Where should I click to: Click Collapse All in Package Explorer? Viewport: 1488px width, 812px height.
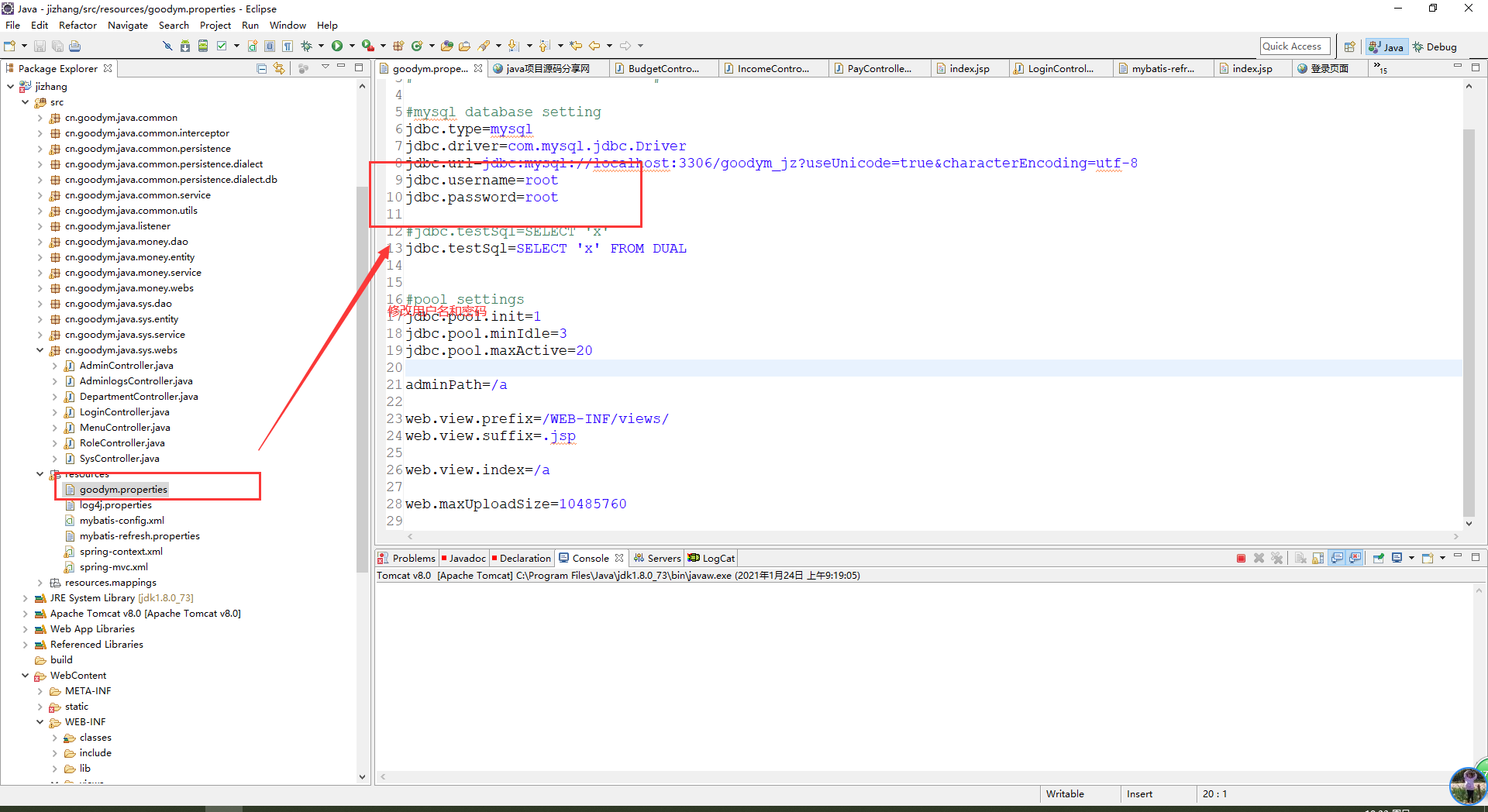tap(262, 68)
